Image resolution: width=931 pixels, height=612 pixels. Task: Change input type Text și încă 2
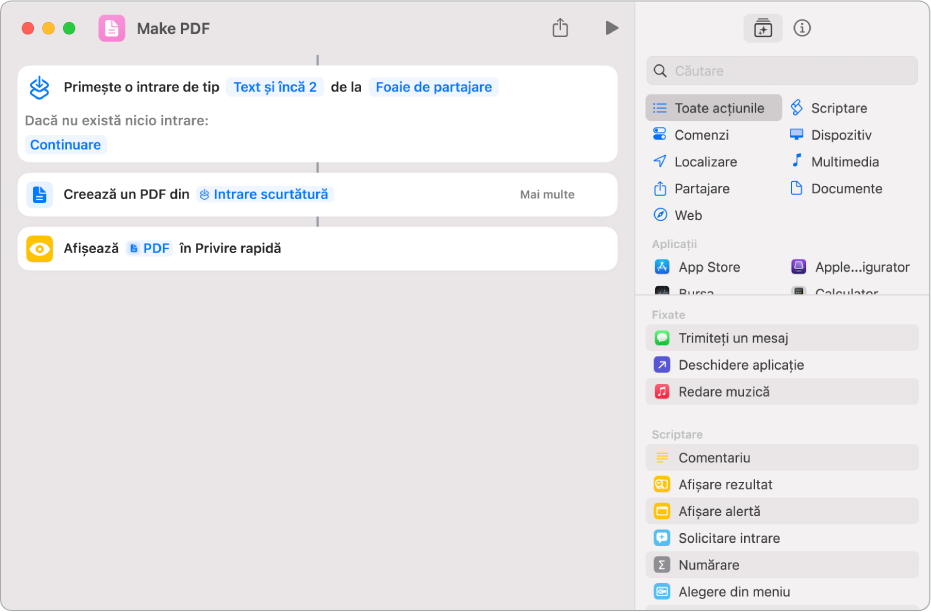click(275, 87)
